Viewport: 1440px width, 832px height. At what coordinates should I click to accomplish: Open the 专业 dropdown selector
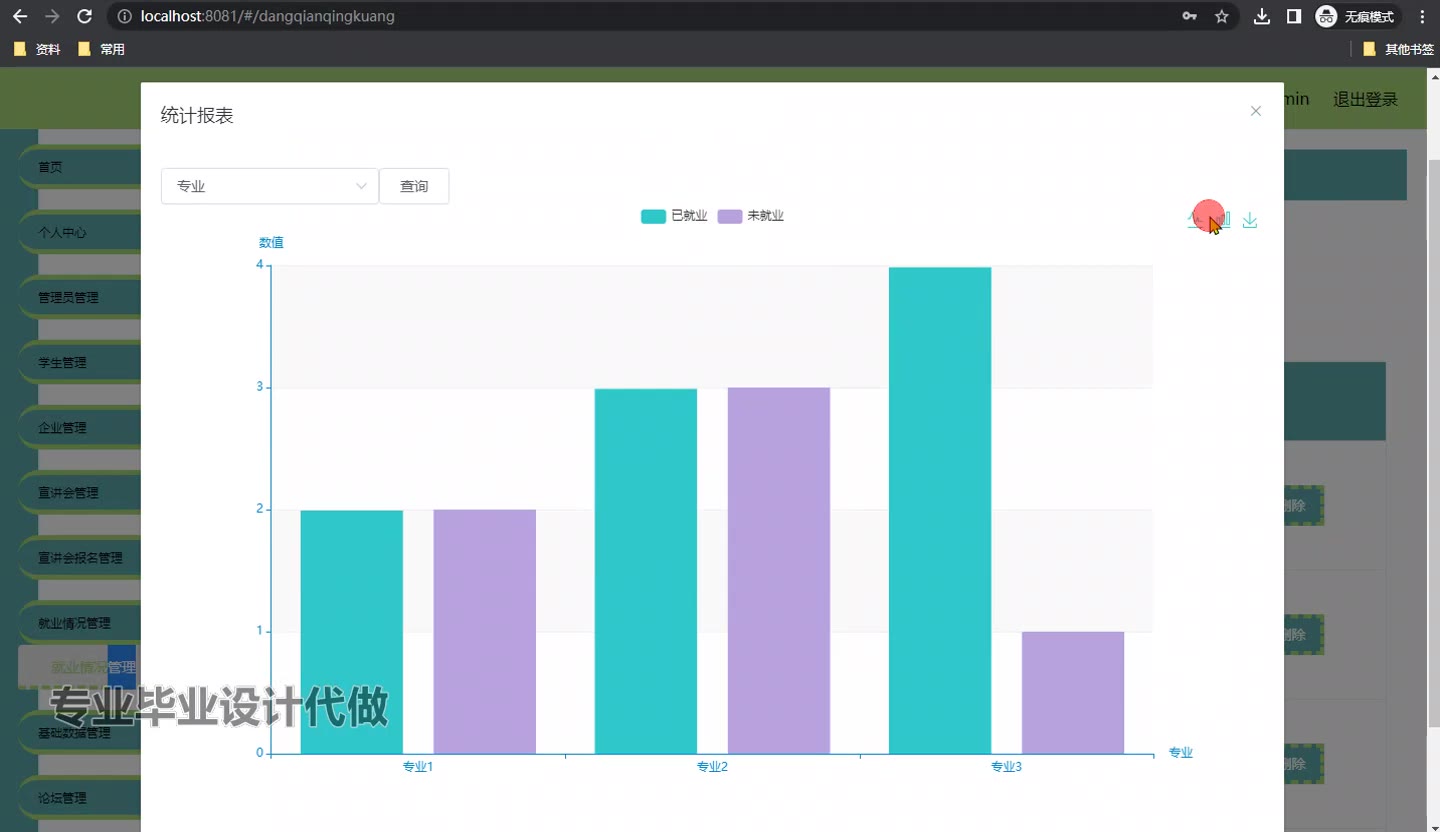point(270,186)
